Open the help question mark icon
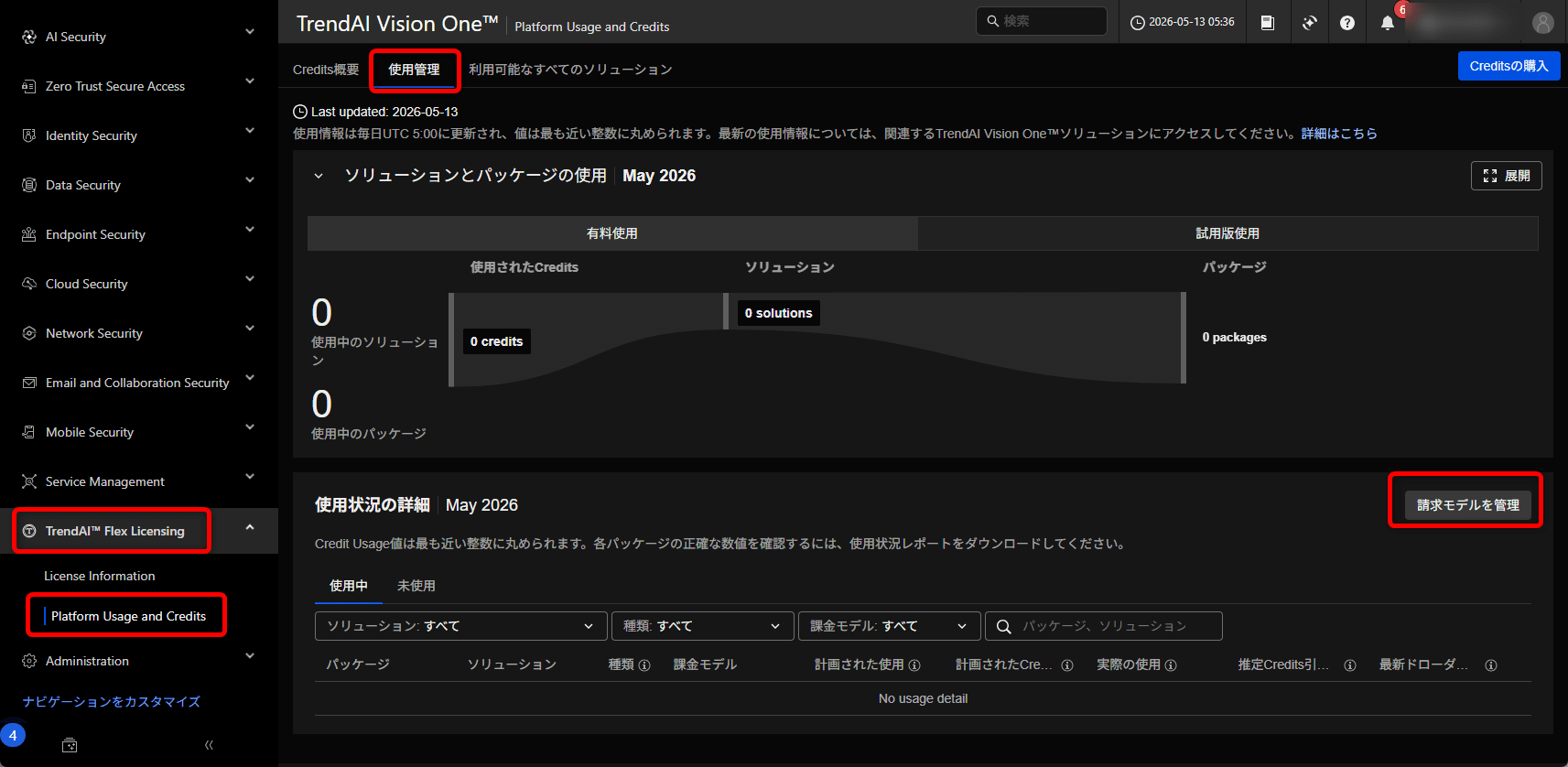The width and height of the screenshot is (1568, 767). coord(1347,23)
